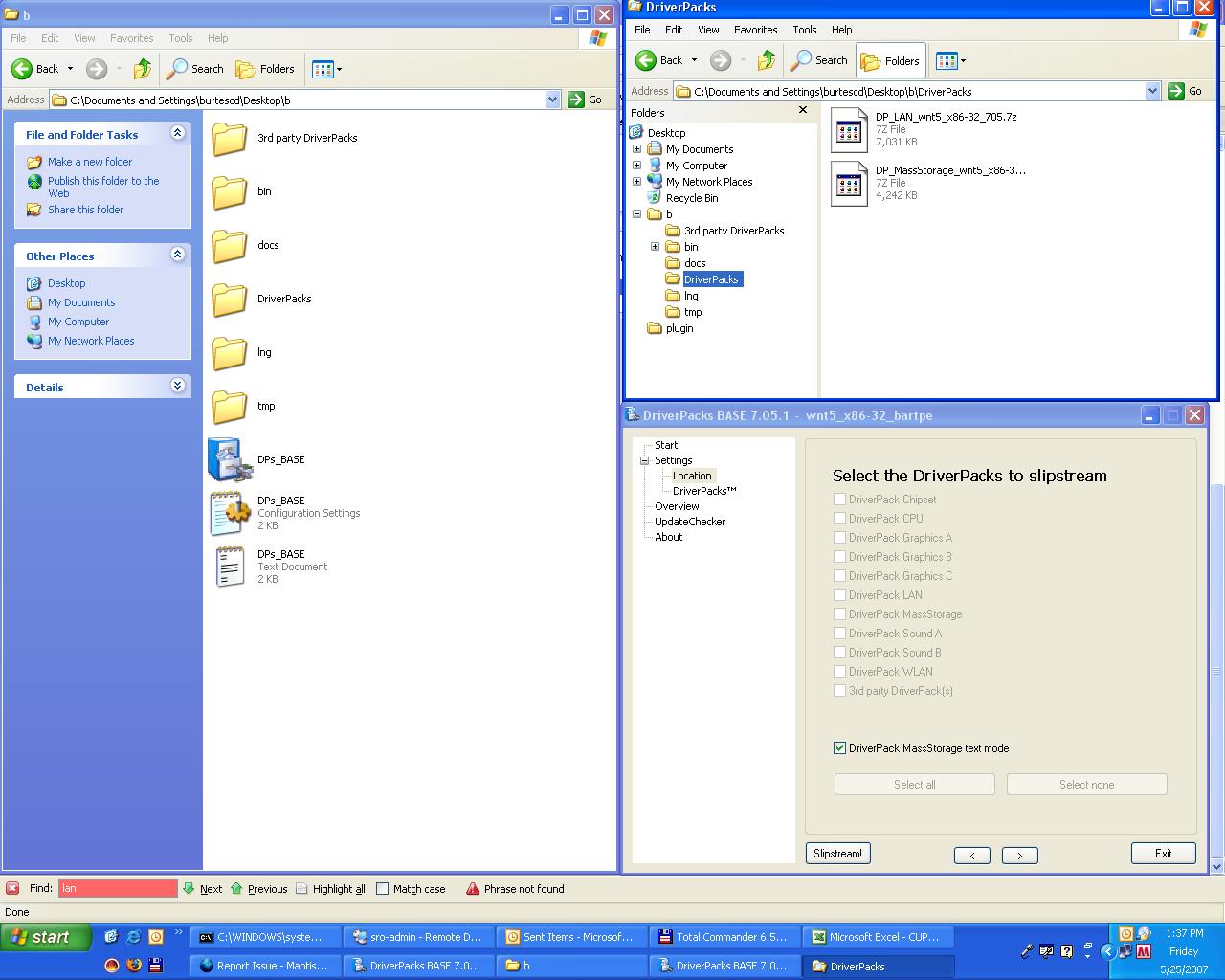The image size is (1225, 980).
Task: Open the Favorites menu in DriverPacks window
Action: pos(755,30)
